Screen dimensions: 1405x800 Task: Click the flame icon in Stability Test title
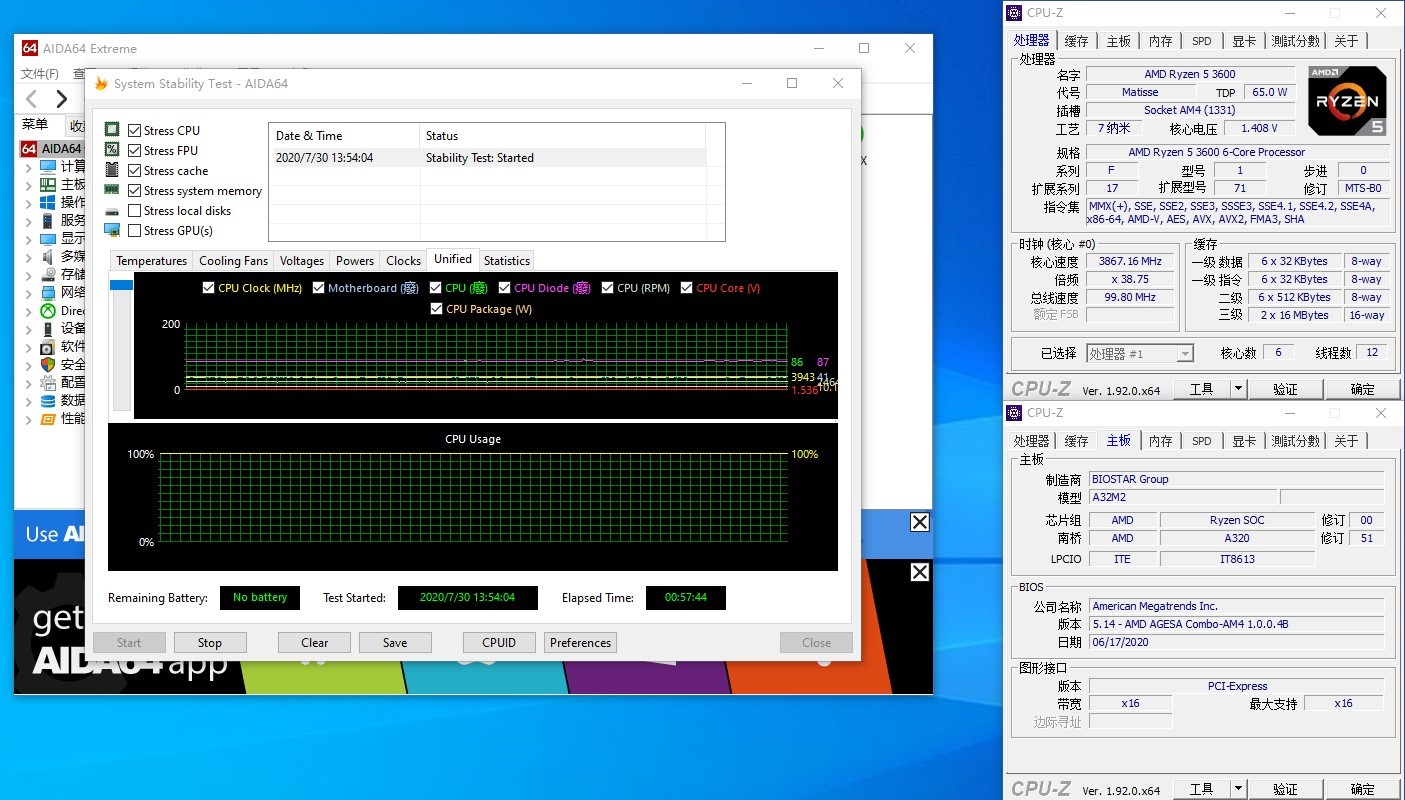(101, 83)
